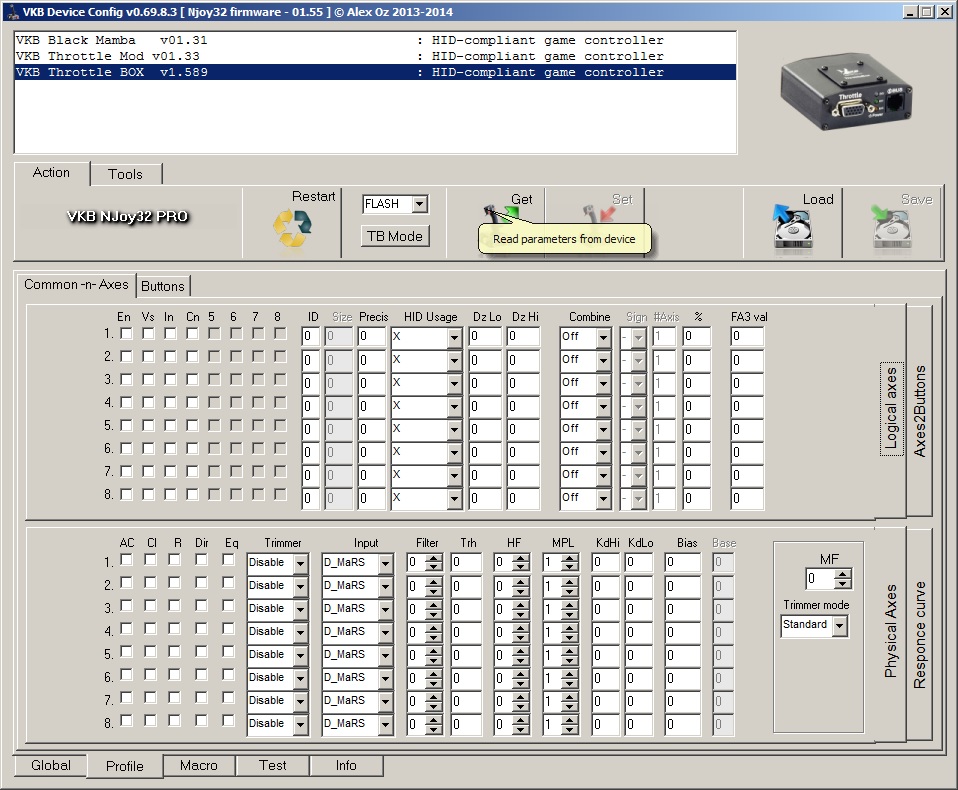Open the FLASH mode dropdown
This screenshot has height=790, width=958.
click(419, 204)
